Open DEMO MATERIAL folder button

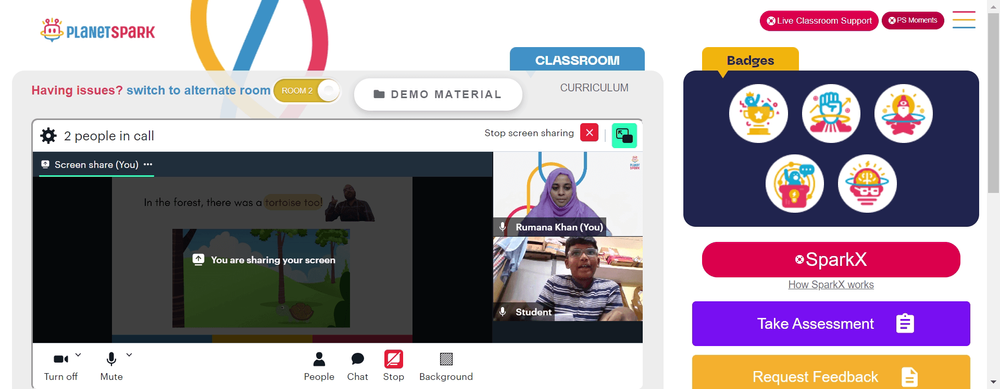click(x=438, y=94)
